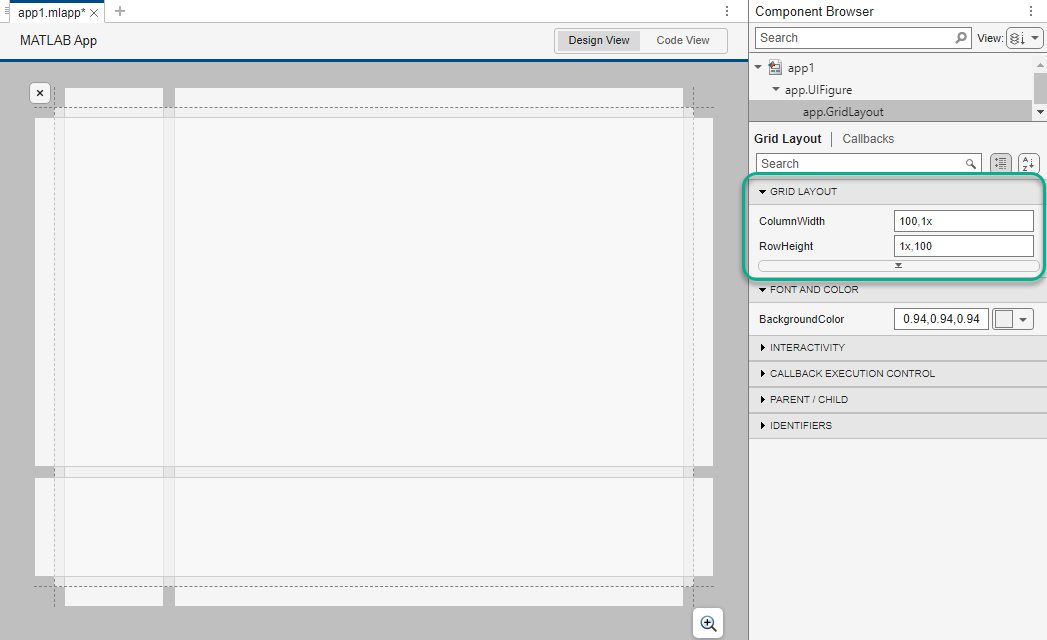This screenshot has width=1047, height=640.
Task: Keep Design View active by clicking it
Action: tap(598, 40)
